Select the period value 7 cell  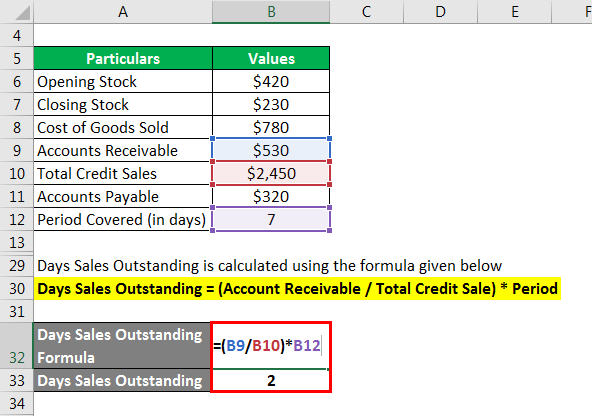point(271,220)
